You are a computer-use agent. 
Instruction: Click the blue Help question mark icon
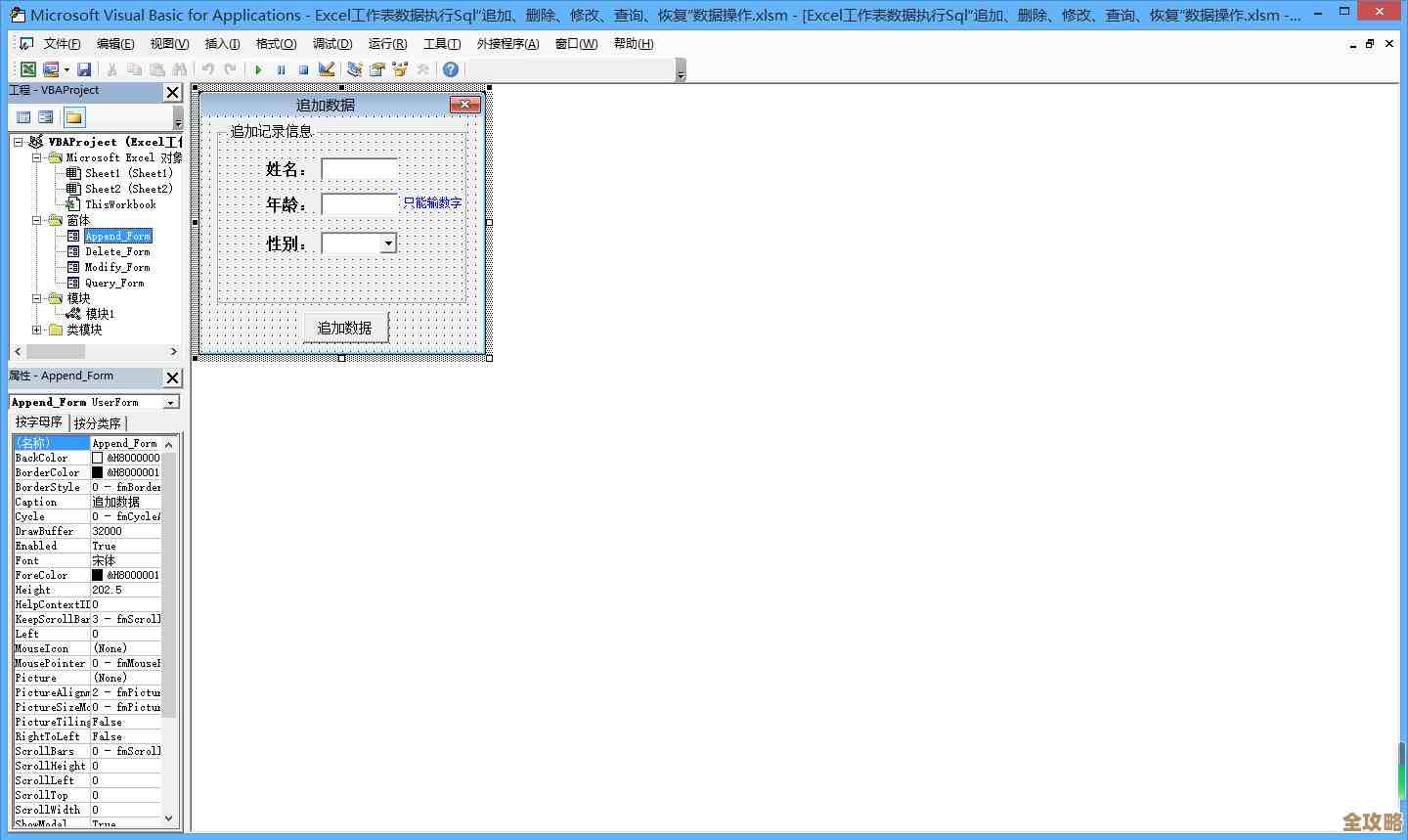pyautogui.click(x=450, y=69)
